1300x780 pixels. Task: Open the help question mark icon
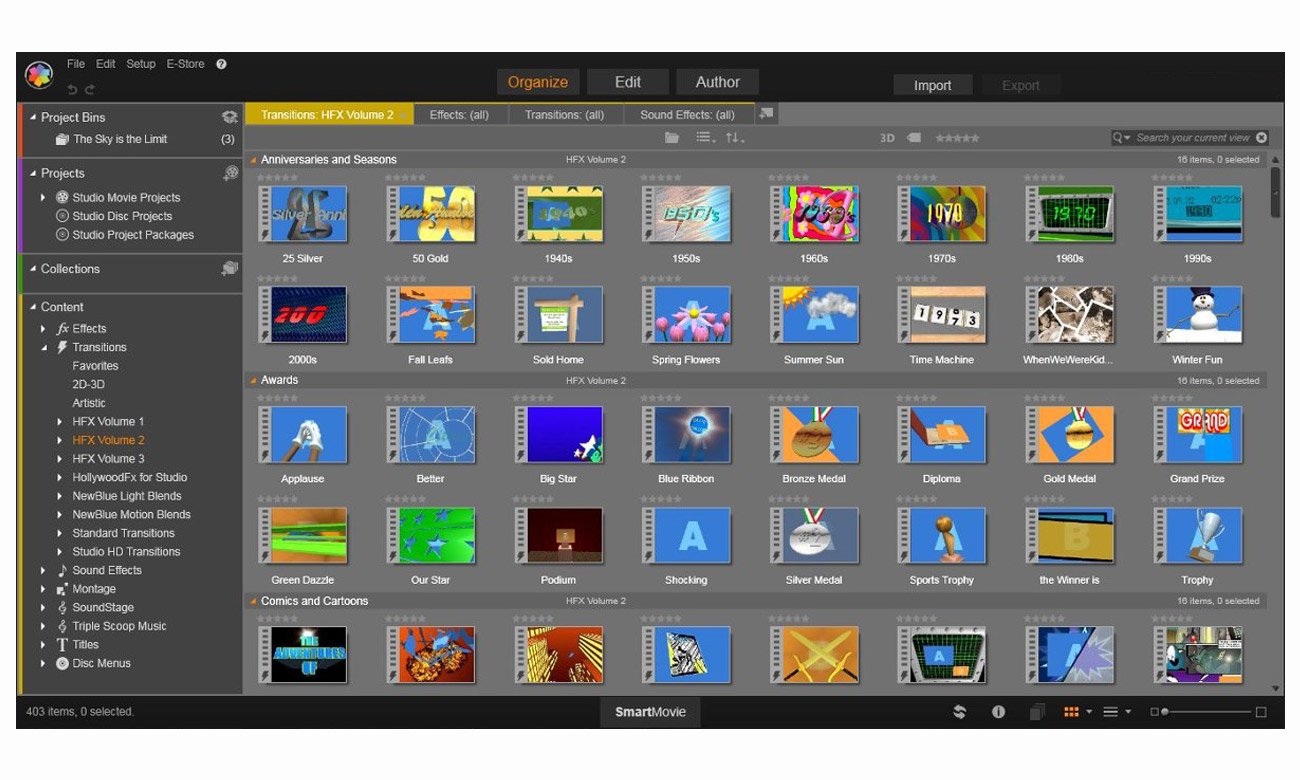point(221,64)
